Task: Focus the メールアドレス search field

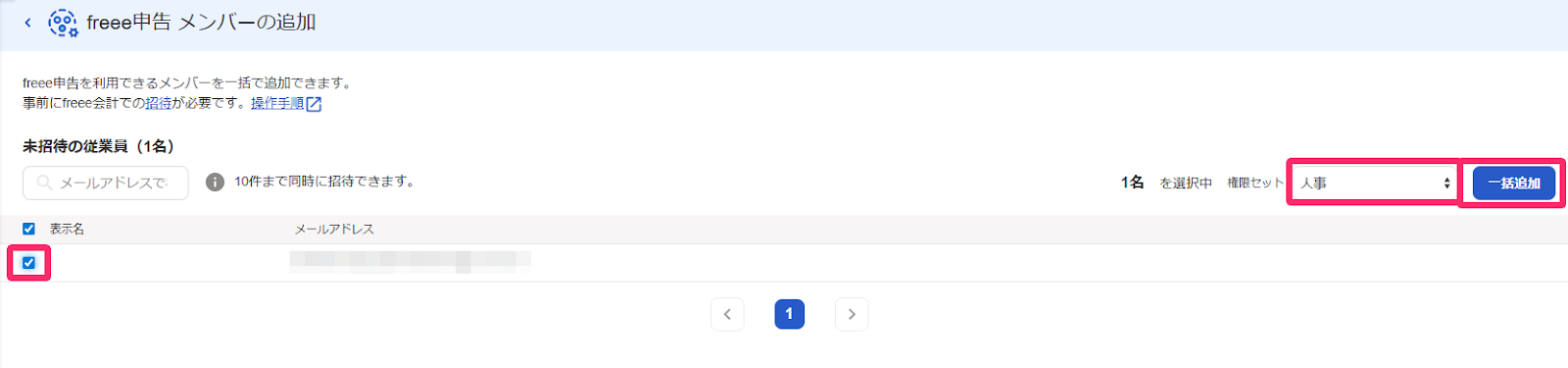Action: point(105,183)
